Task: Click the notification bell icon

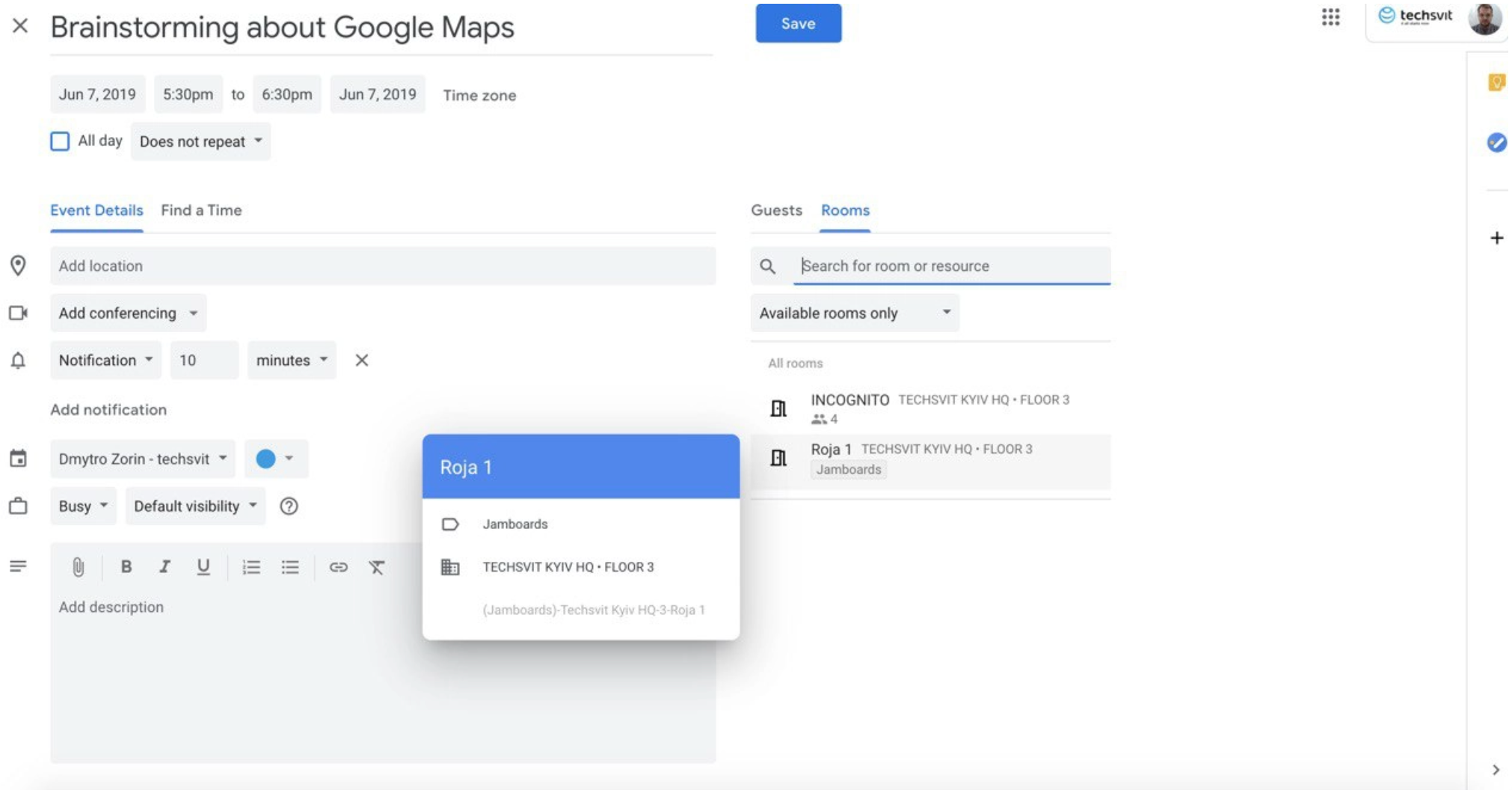Action: (18, 361)
